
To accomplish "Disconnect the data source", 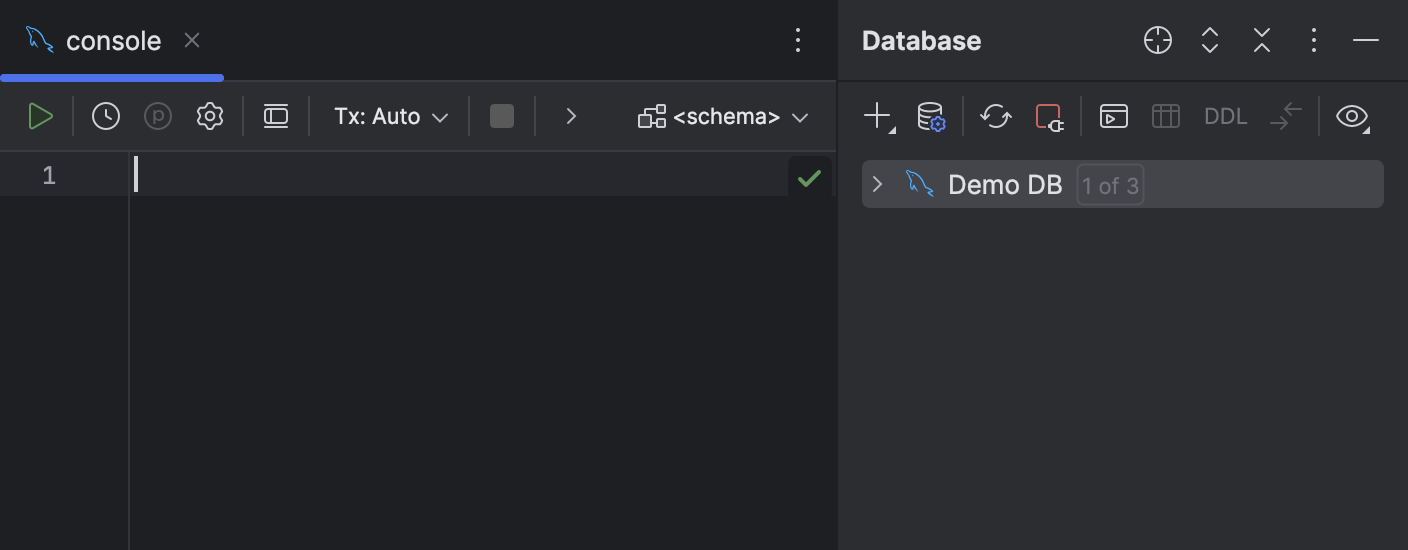I will click(x=1049, y=117).
